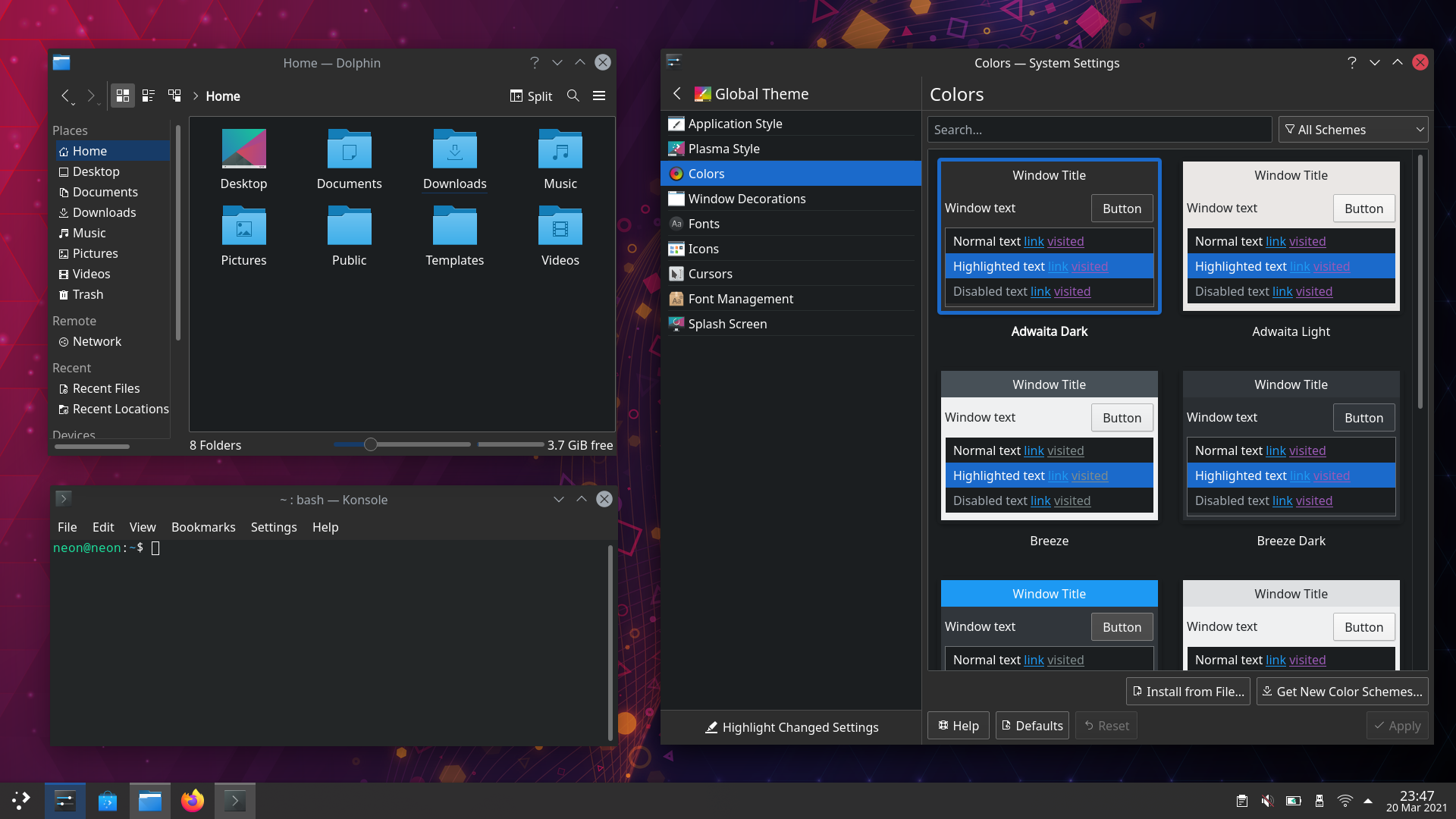Click the Konsole taskbar entry

[235, 801]
